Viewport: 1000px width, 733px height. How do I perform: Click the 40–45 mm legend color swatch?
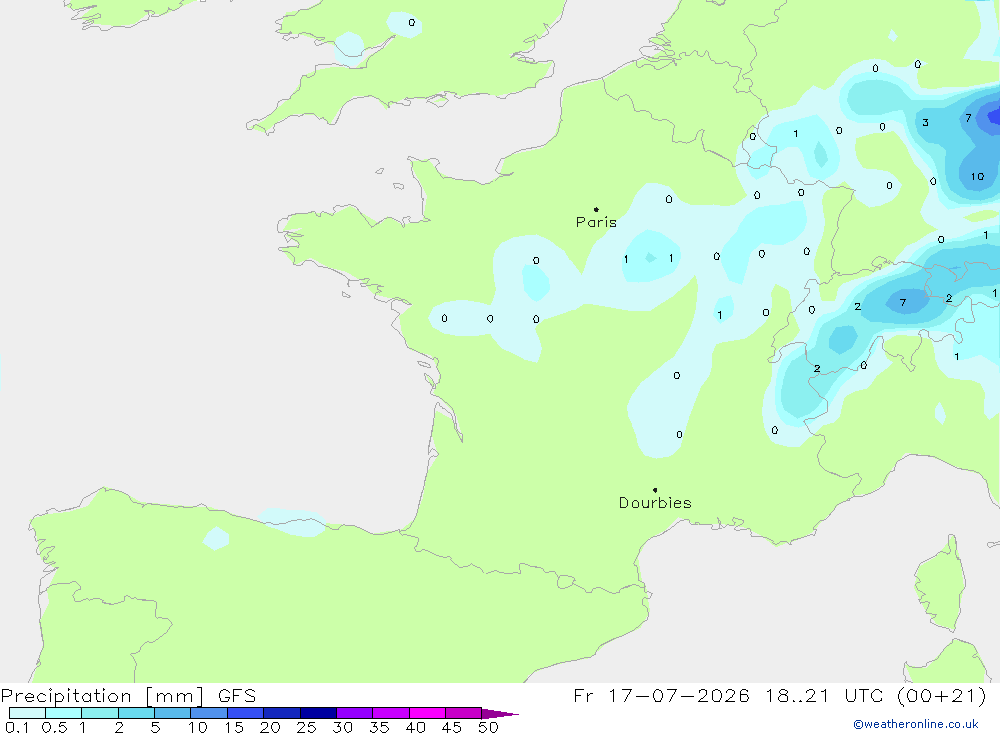coord(427,713)
